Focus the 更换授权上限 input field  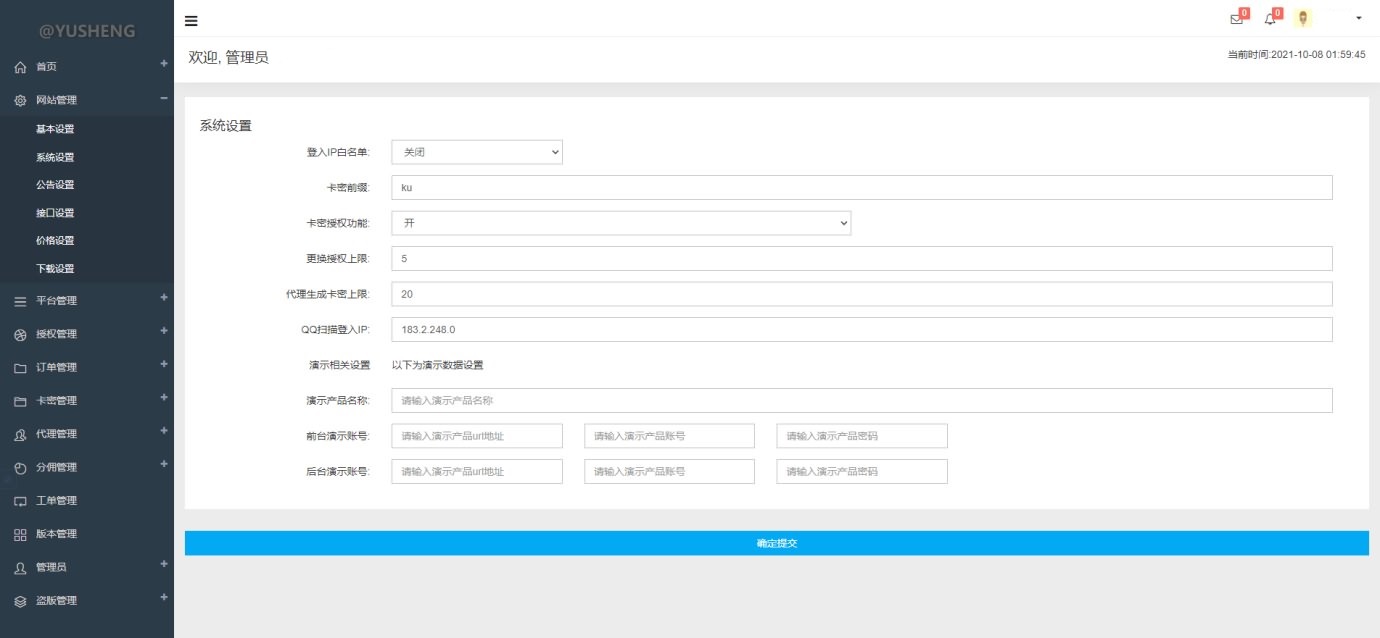pyautogui.click(x=862, y=259)
